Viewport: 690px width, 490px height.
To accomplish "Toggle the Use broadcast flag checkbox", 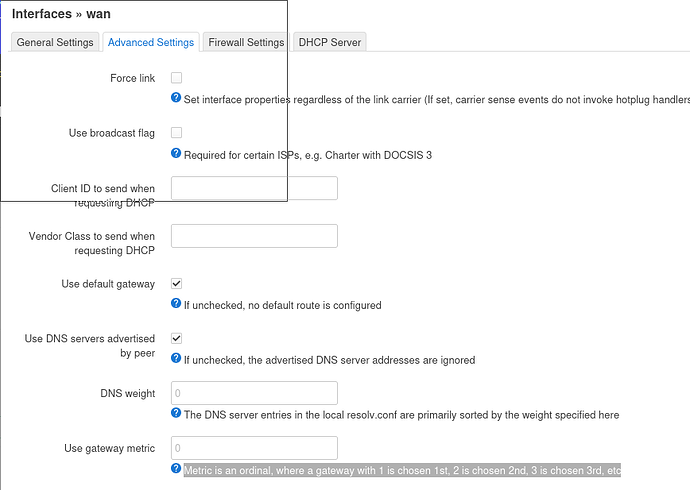I will point(176,132).
